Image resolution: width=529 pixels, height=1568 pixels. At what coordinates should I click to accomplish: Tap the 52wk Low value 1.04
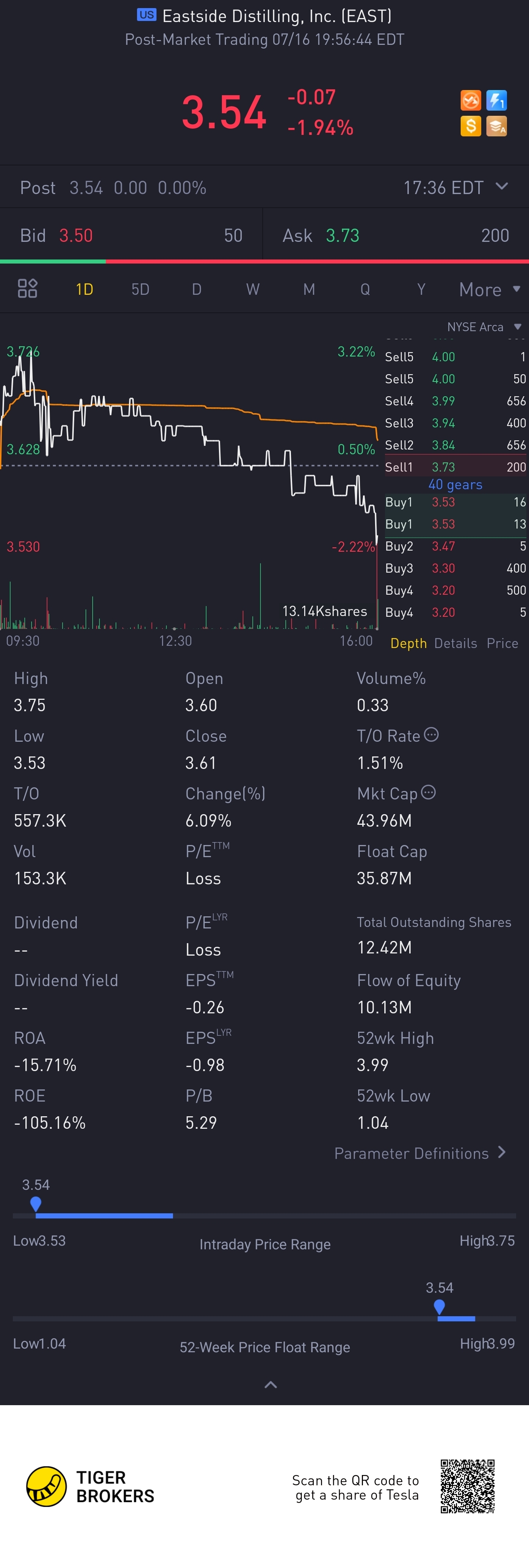(x=373, y=1123)
